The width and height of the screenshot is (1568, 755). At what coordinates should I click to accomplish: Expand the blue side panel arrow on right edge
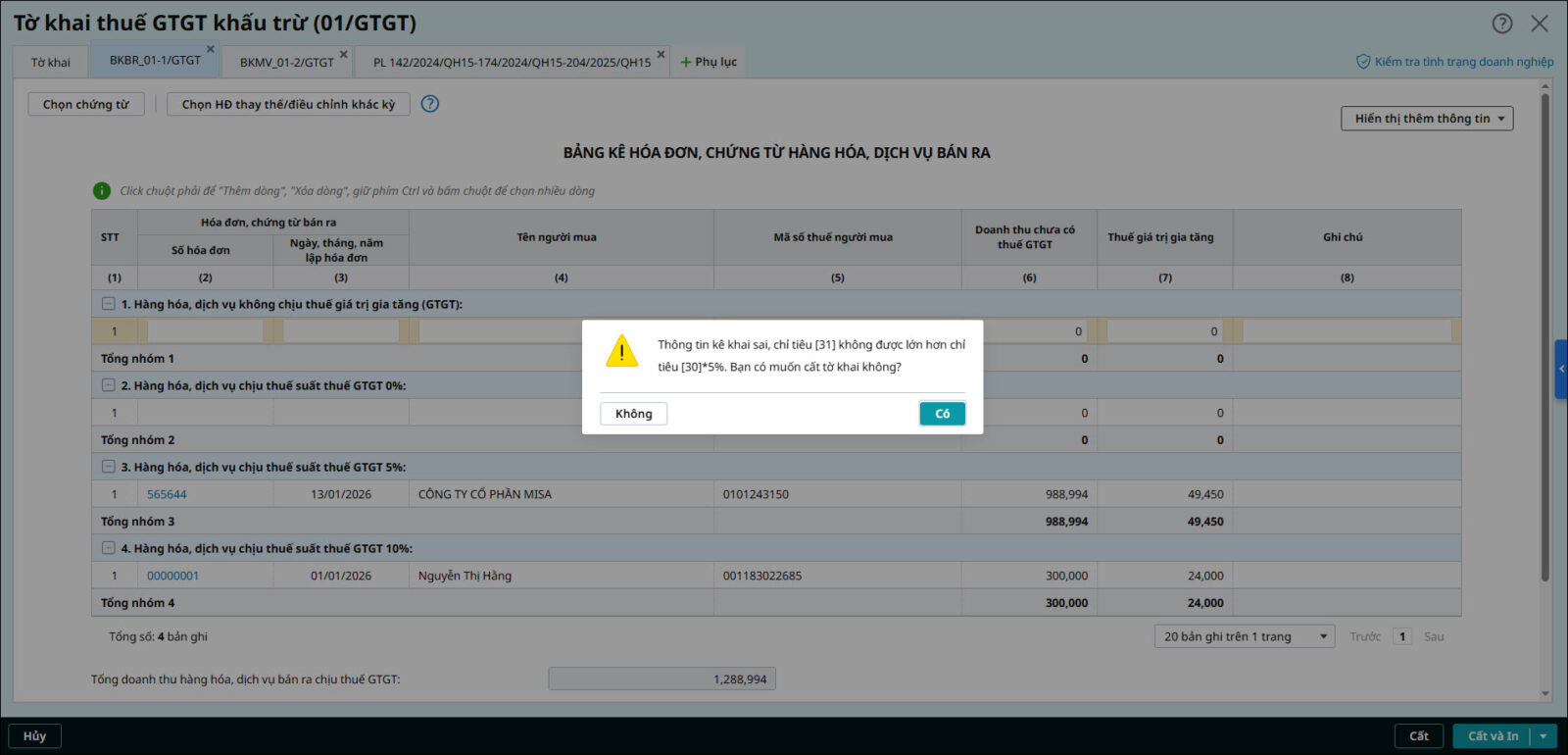click(1560, 369)
